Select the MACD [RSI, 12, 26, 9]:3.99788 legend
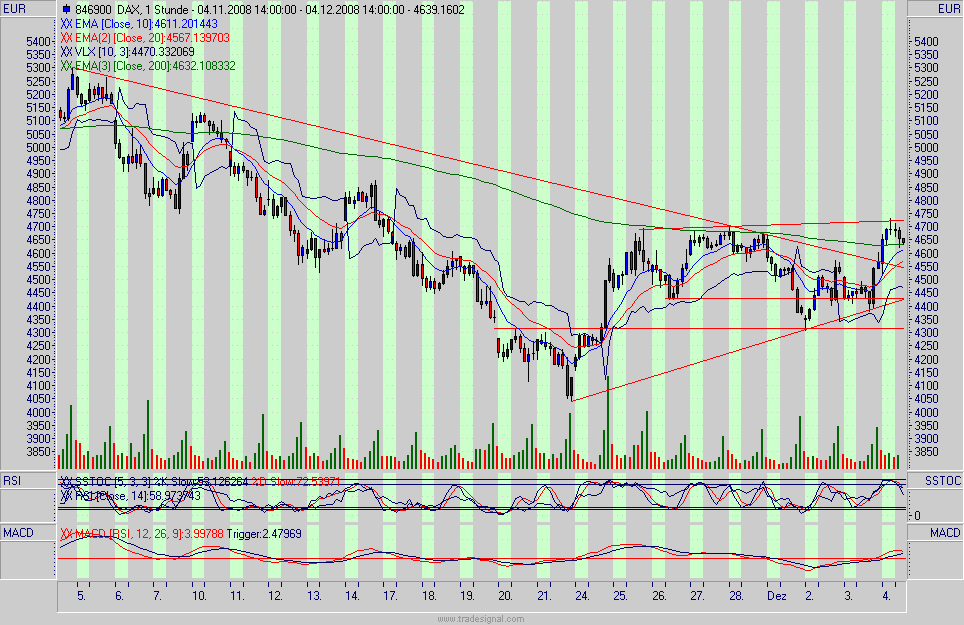Image resolution: width=964 pixels, height=625 pixels. (149, 533)
